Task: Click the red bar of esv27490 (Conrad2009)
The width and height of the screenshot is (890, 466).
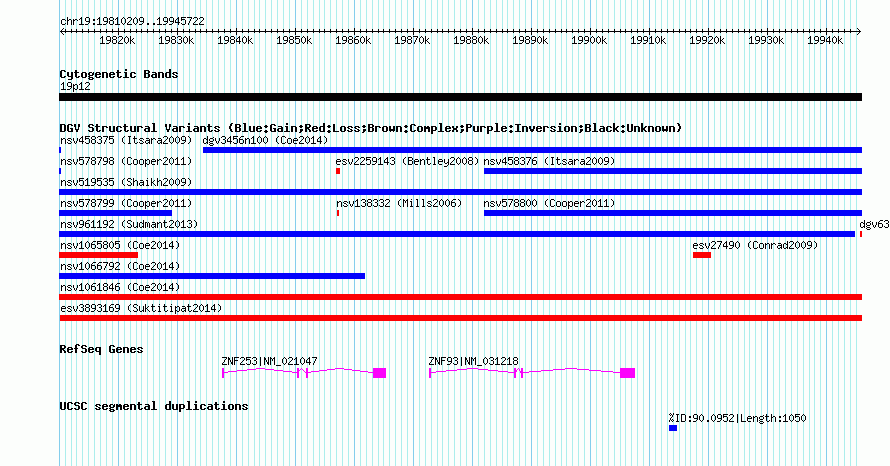Action: point(702,255)
